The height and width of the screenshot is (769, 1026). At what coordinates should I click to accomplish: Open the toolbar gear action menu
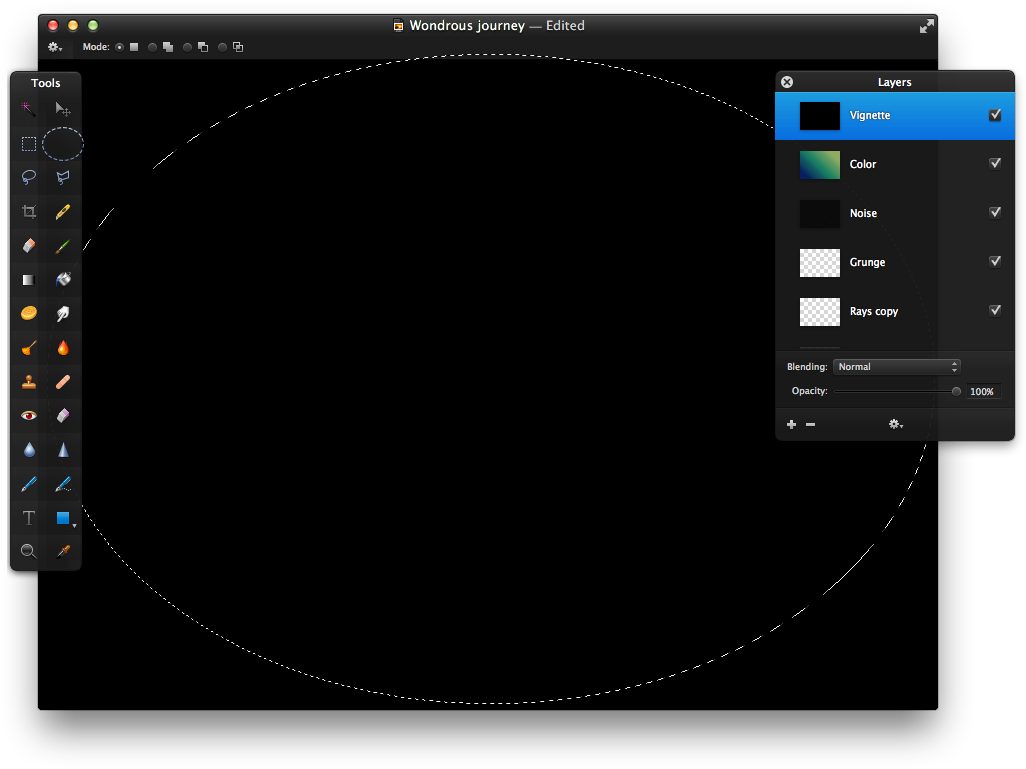[54, 46]
